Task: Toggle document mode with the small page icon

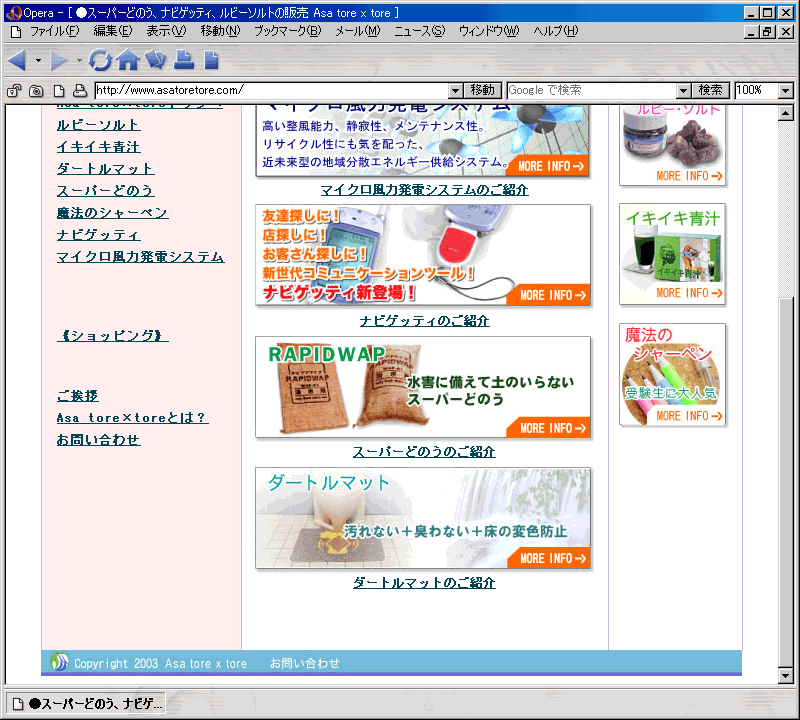Action: (x=59, y=91)
